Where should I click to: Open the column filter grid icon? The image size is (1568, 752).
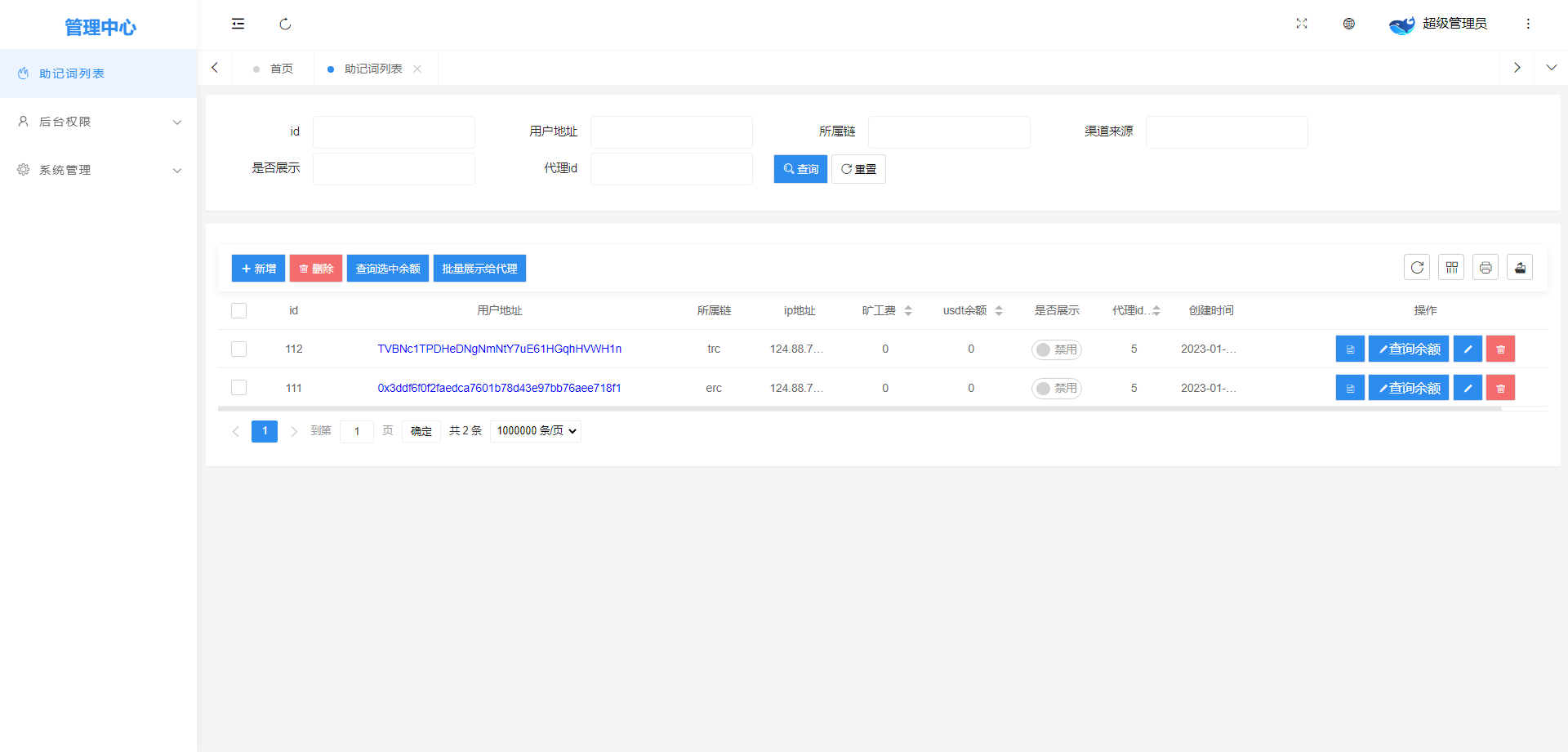click(1451, 268)
